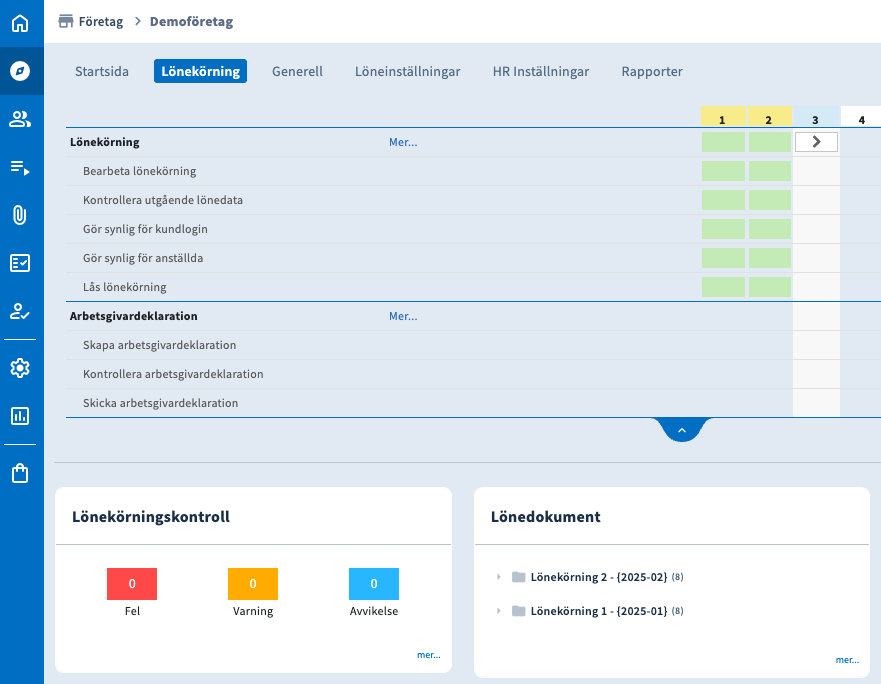Open the Rapporter tab
881x684 pixels.
[652, 71]
